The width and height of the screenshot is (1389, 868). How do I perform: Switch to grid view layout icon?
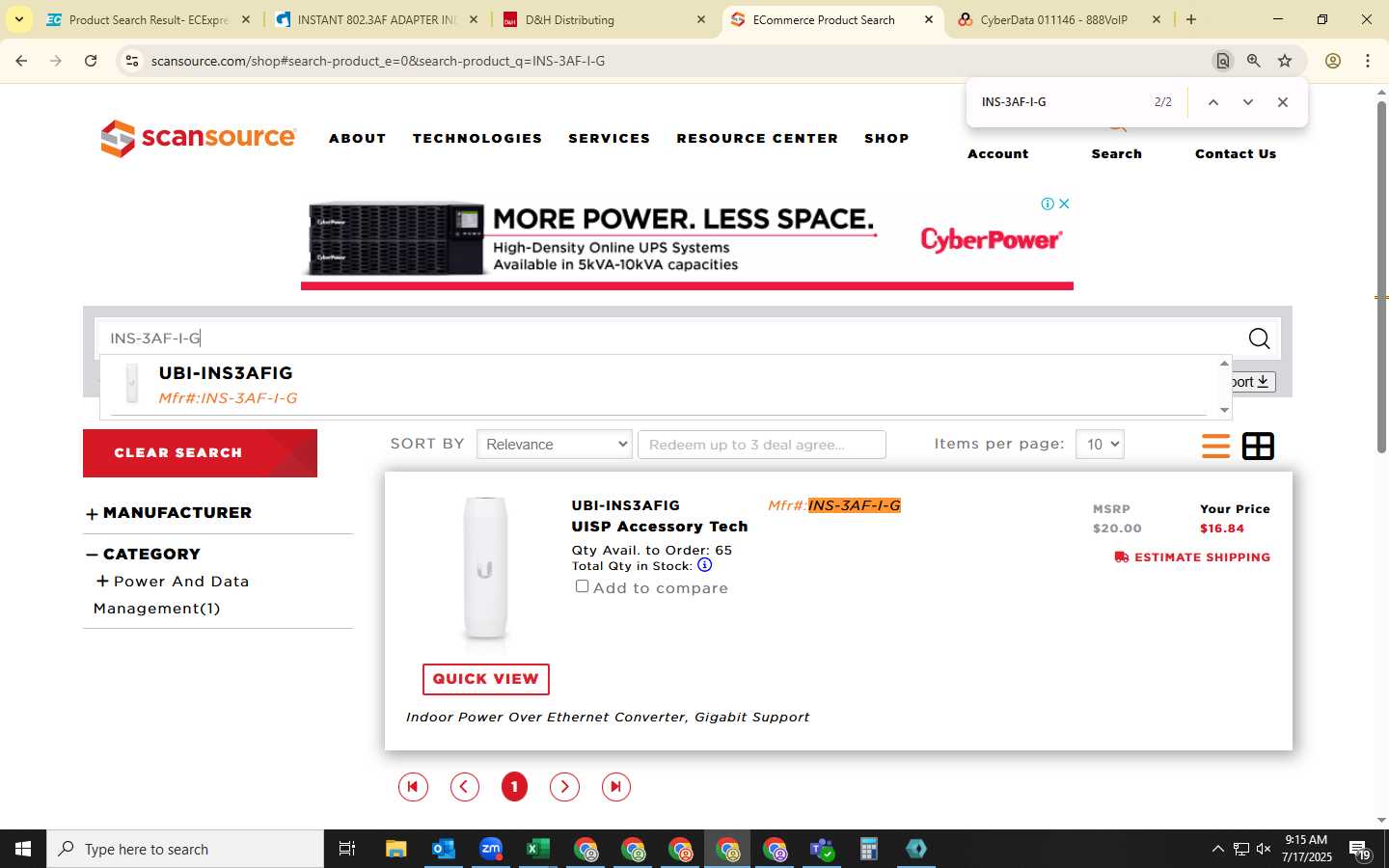click(1258, 446)
